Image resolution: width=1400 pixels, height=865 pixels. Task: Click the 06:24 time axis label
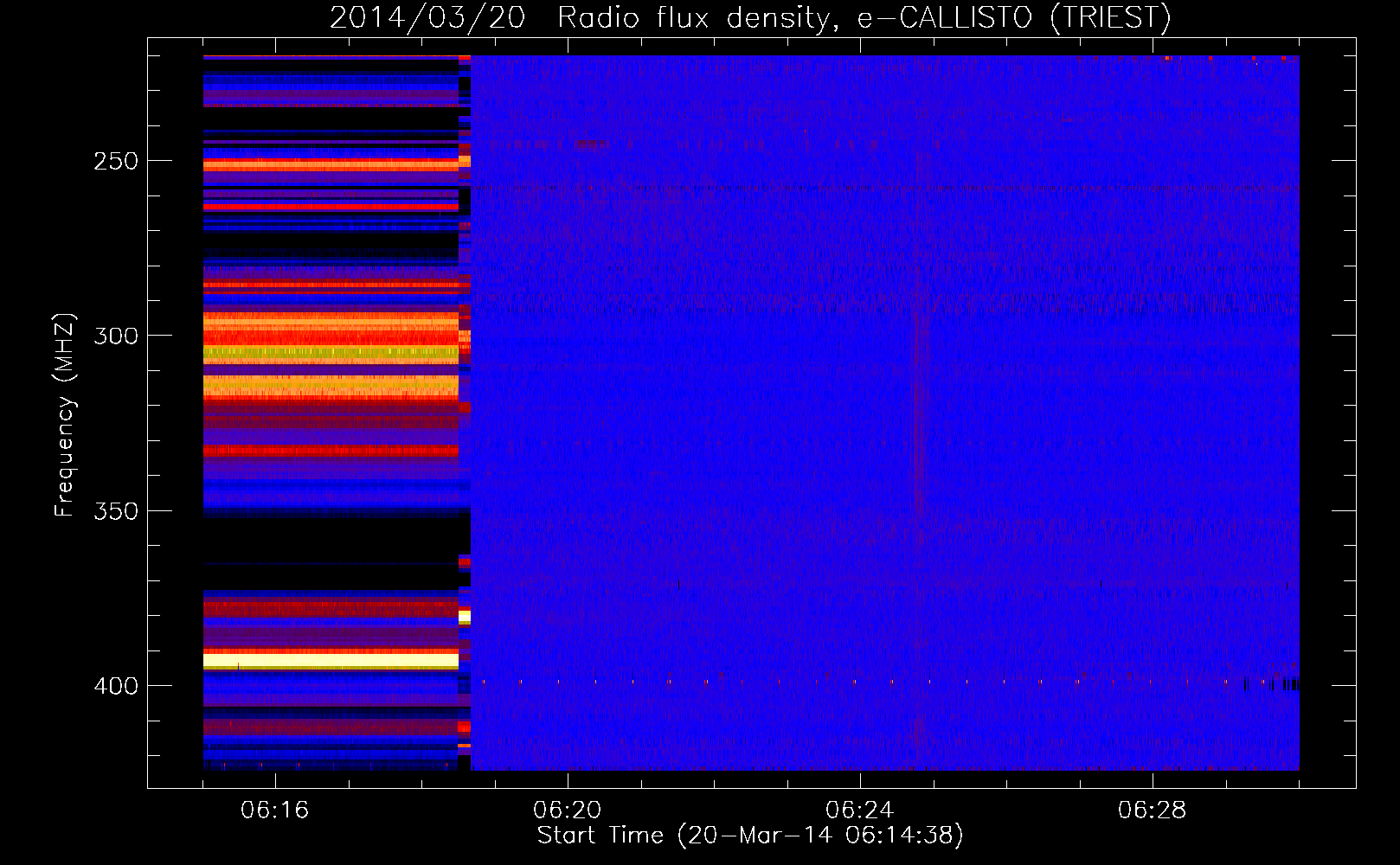(859, 811)
